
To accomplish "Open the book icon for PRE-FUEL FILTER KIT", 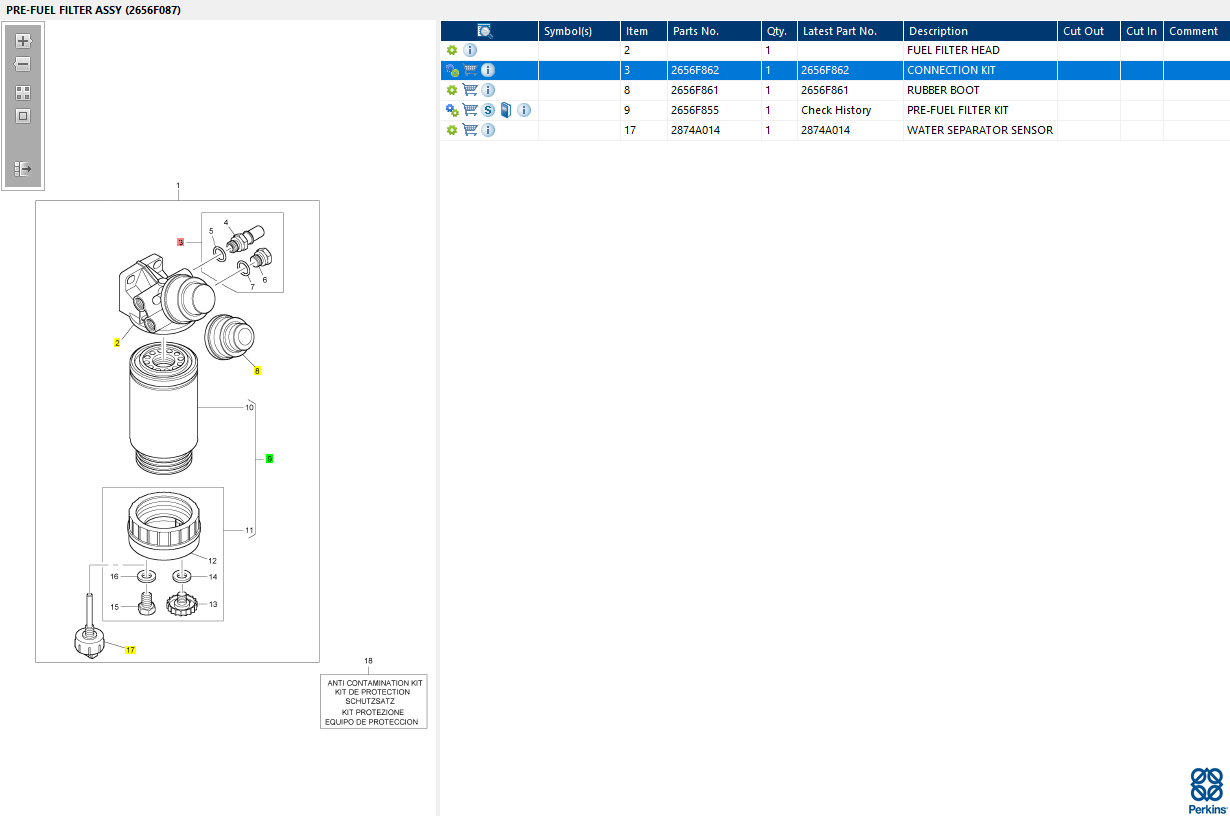I will (x=506, y=110).
